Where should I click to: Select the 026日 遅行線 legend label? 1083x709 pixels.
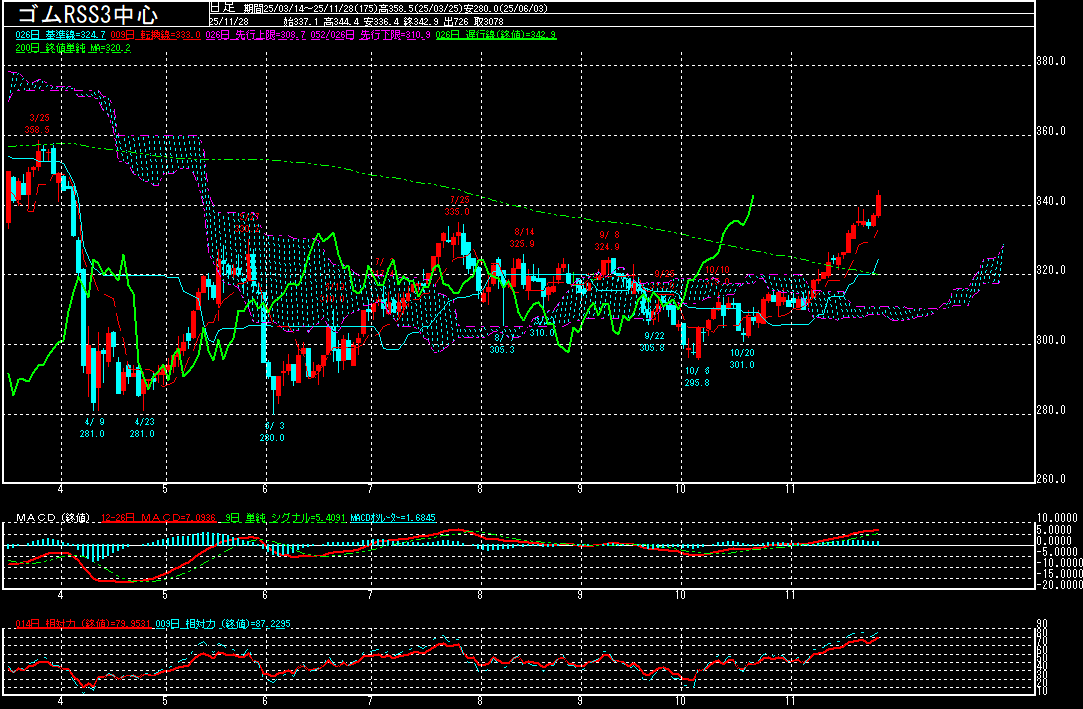[x=493, y=35]
